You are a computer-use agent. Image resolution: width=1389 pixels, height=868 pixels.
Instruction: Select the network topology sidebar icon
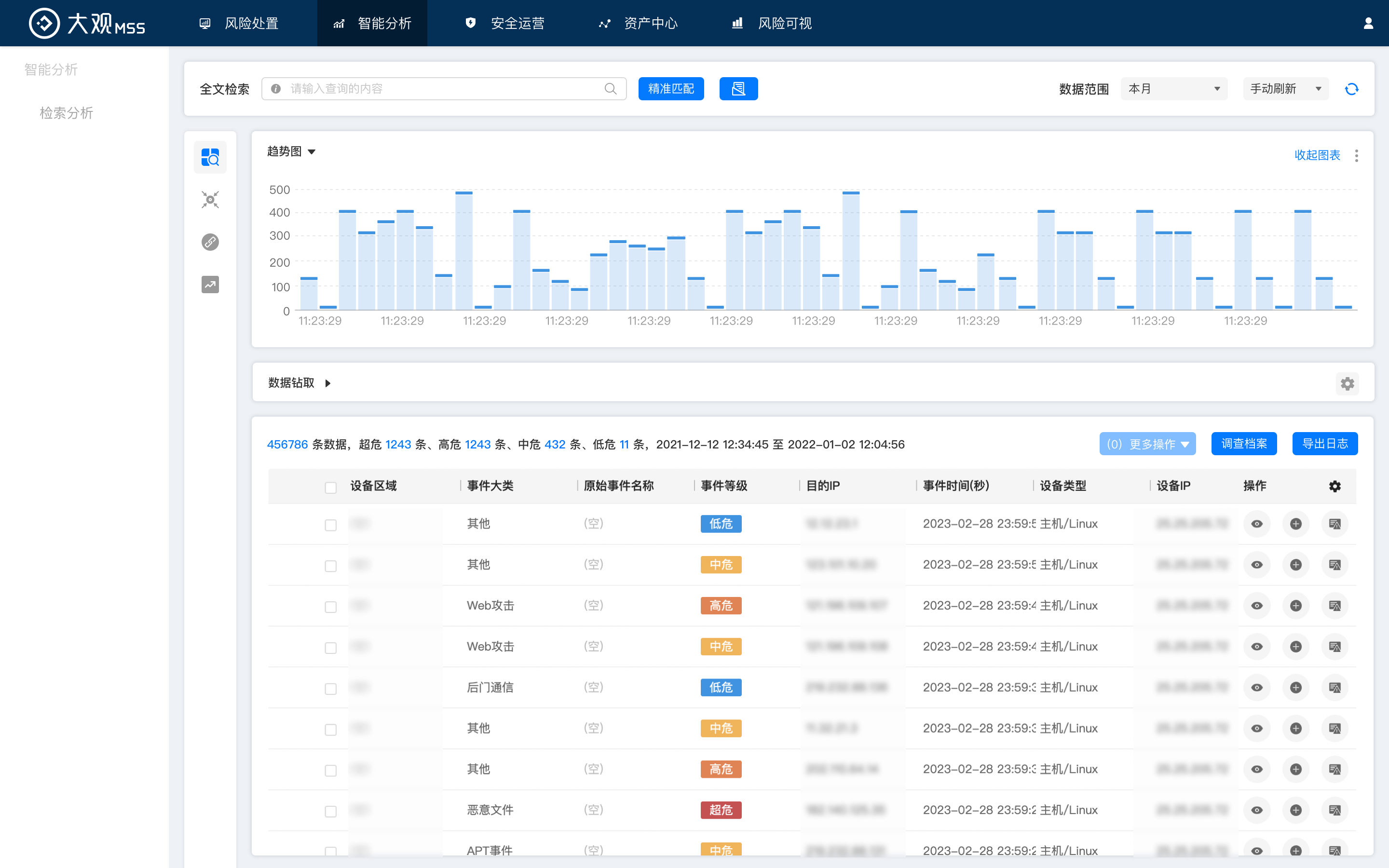210,200
